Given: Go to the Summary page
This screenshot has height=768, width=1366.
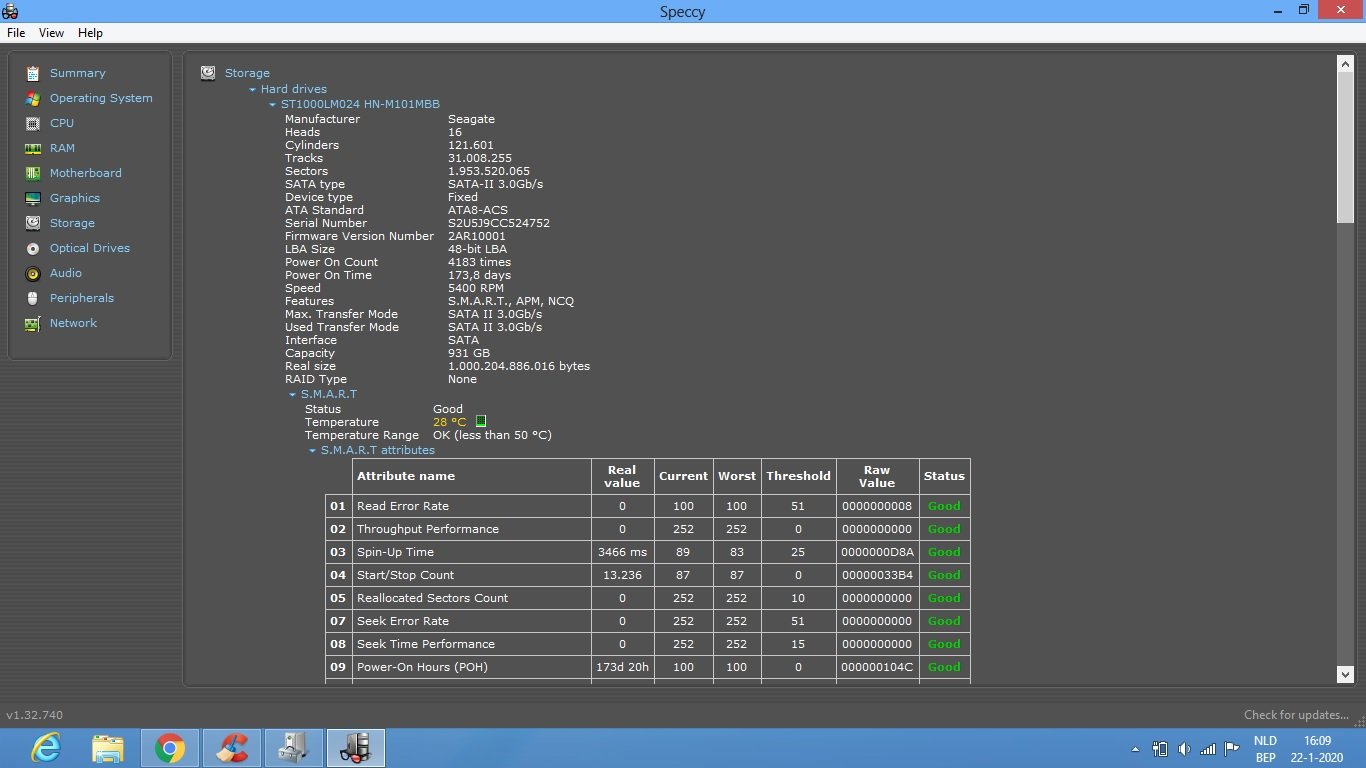Looking at the screenshot, I should (77, 73).
